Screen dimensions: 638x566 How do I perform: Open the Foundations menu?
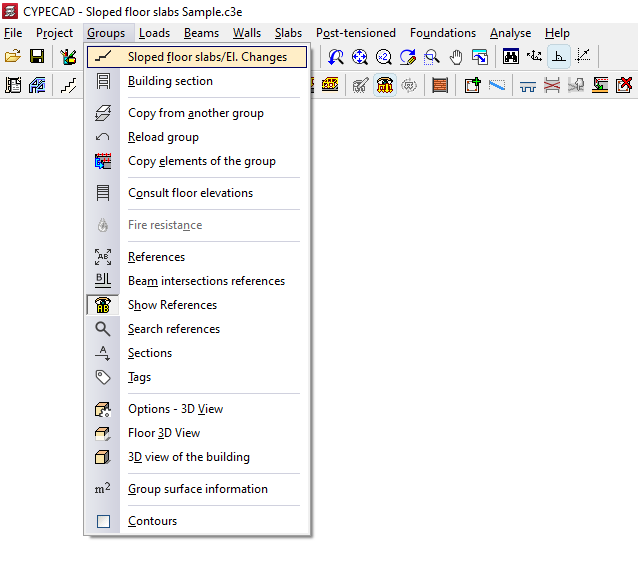tap(443, 33)
